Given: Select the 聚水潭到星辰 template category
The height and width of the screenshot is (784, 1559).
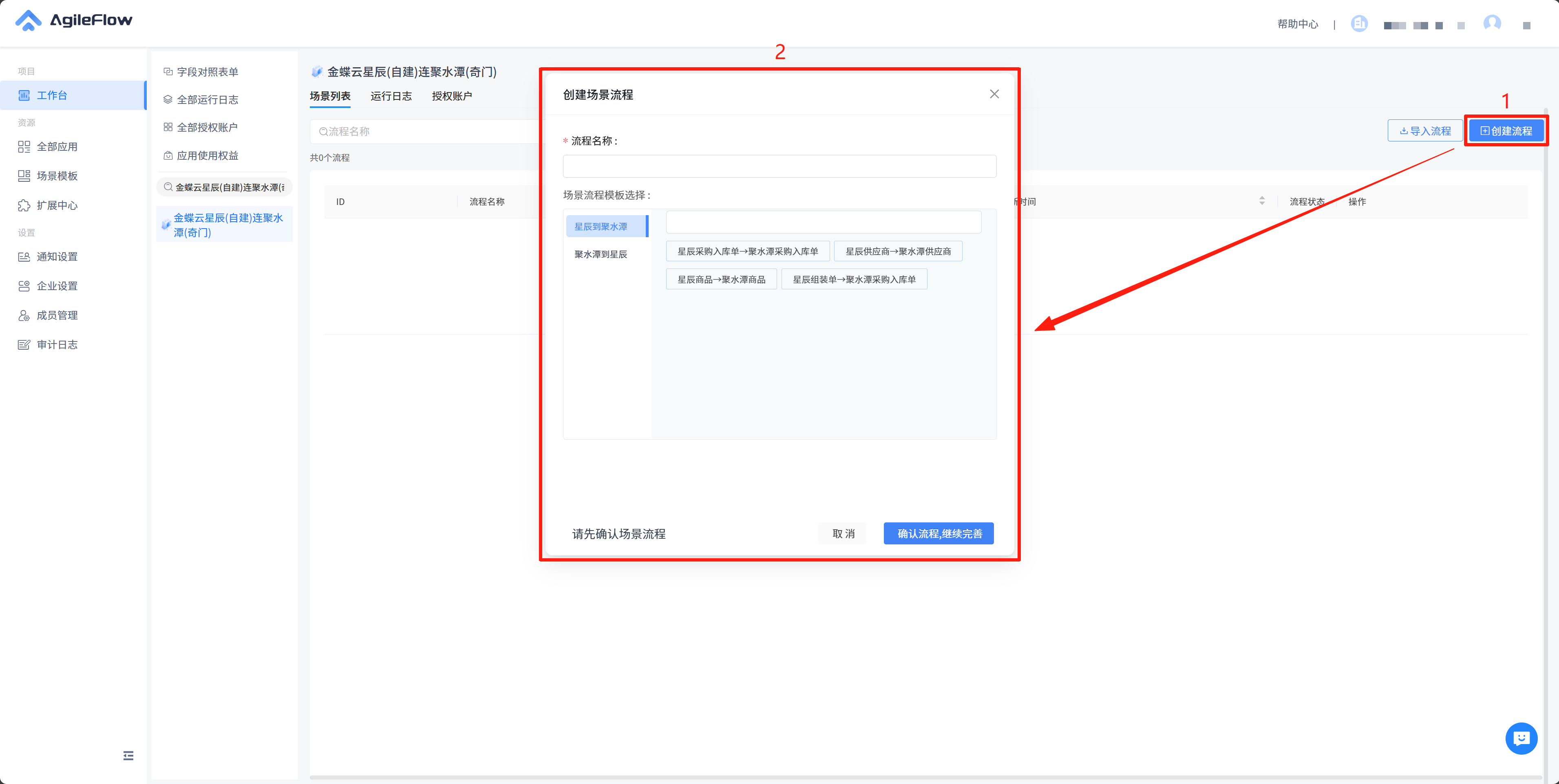Looking at the screenshot, I should click(x=601, y=254).
